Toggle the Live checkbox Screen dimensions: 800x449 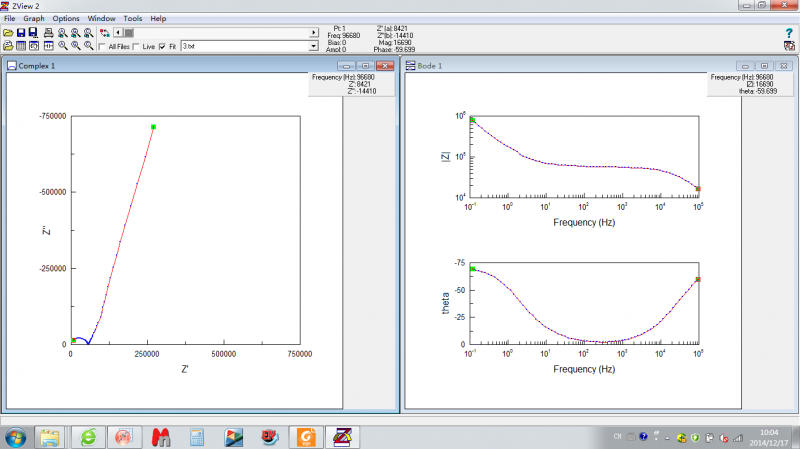(136, 46)
